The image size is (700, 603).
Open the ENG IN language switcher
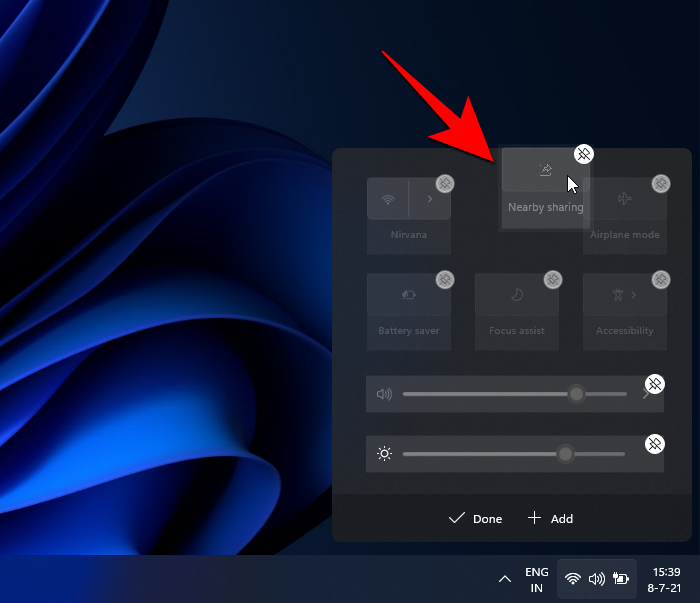point(536,580)
